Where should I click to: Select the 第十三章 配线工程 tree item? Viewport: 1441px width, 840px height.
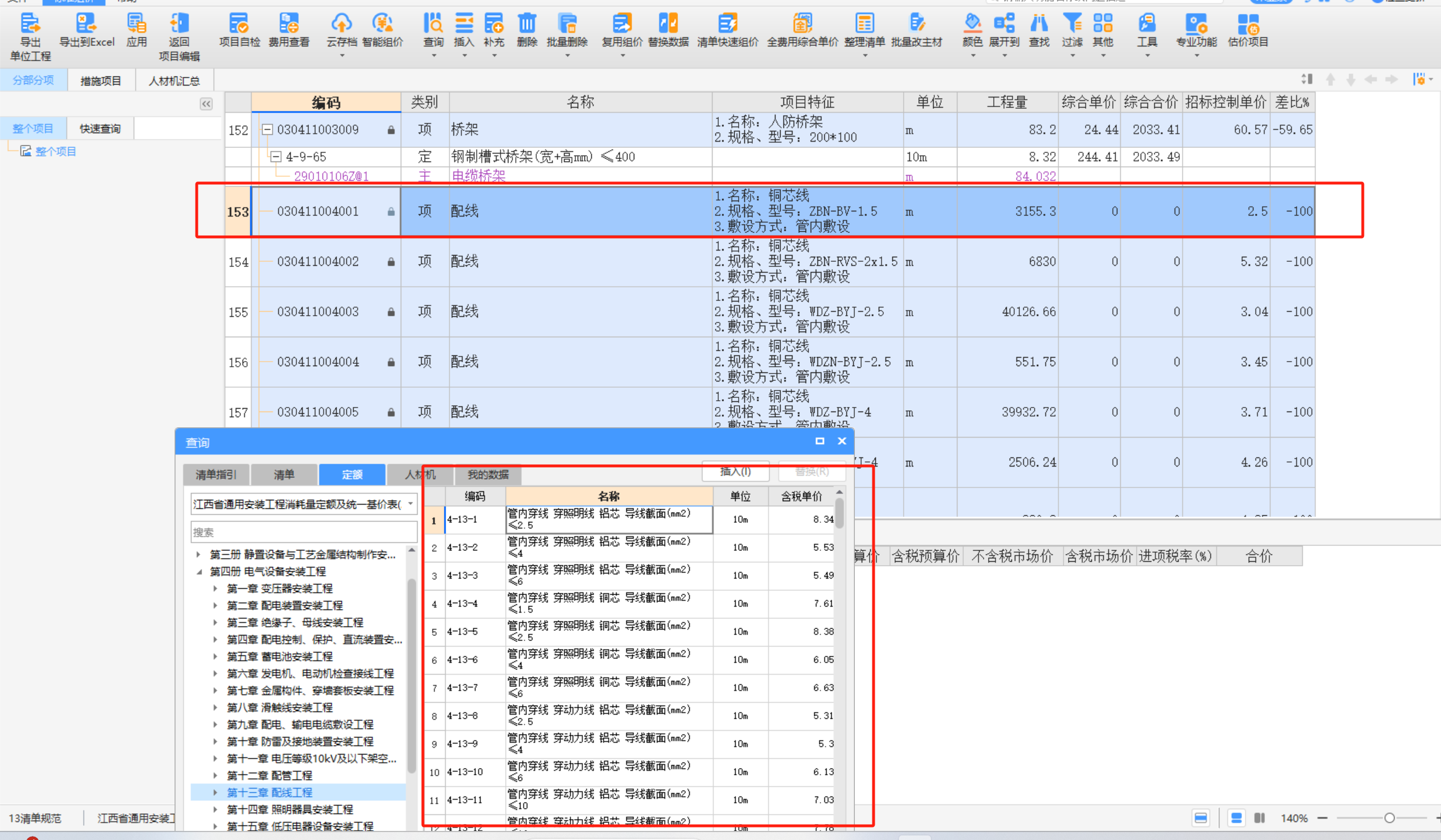(298, 792)
